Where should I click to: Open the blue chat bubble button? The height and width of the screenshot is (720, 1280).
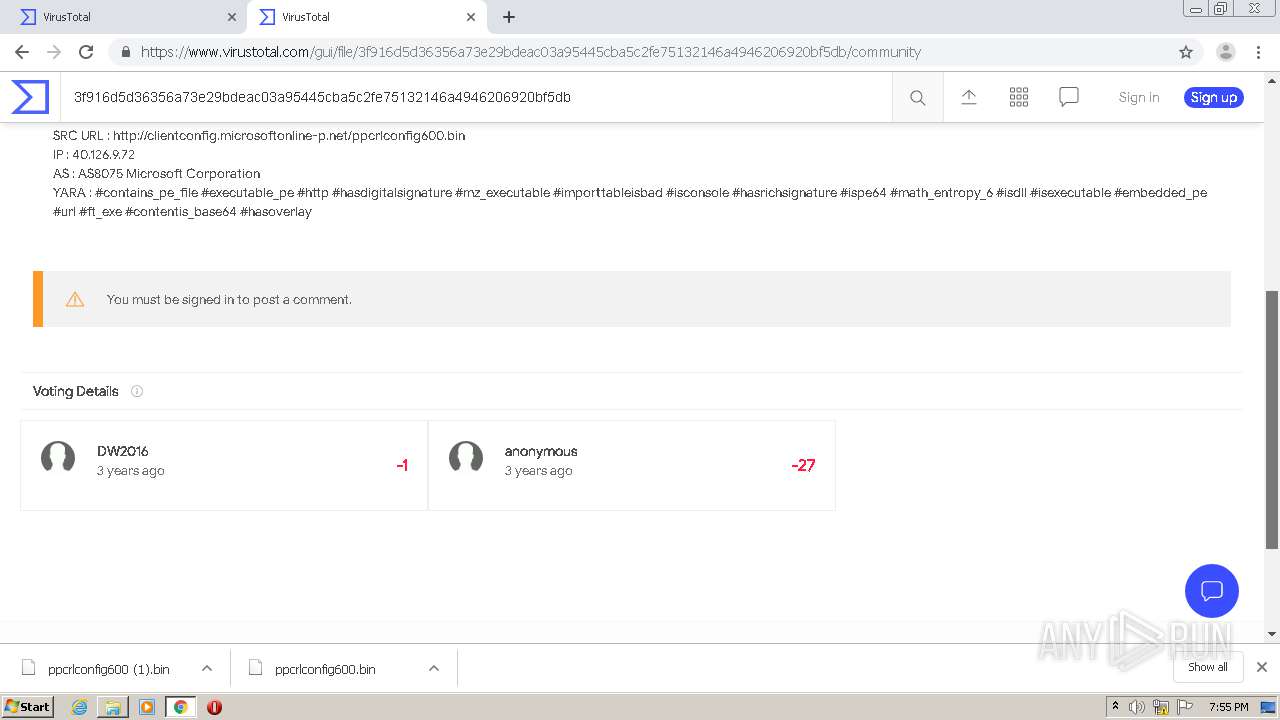[1212, 590]
